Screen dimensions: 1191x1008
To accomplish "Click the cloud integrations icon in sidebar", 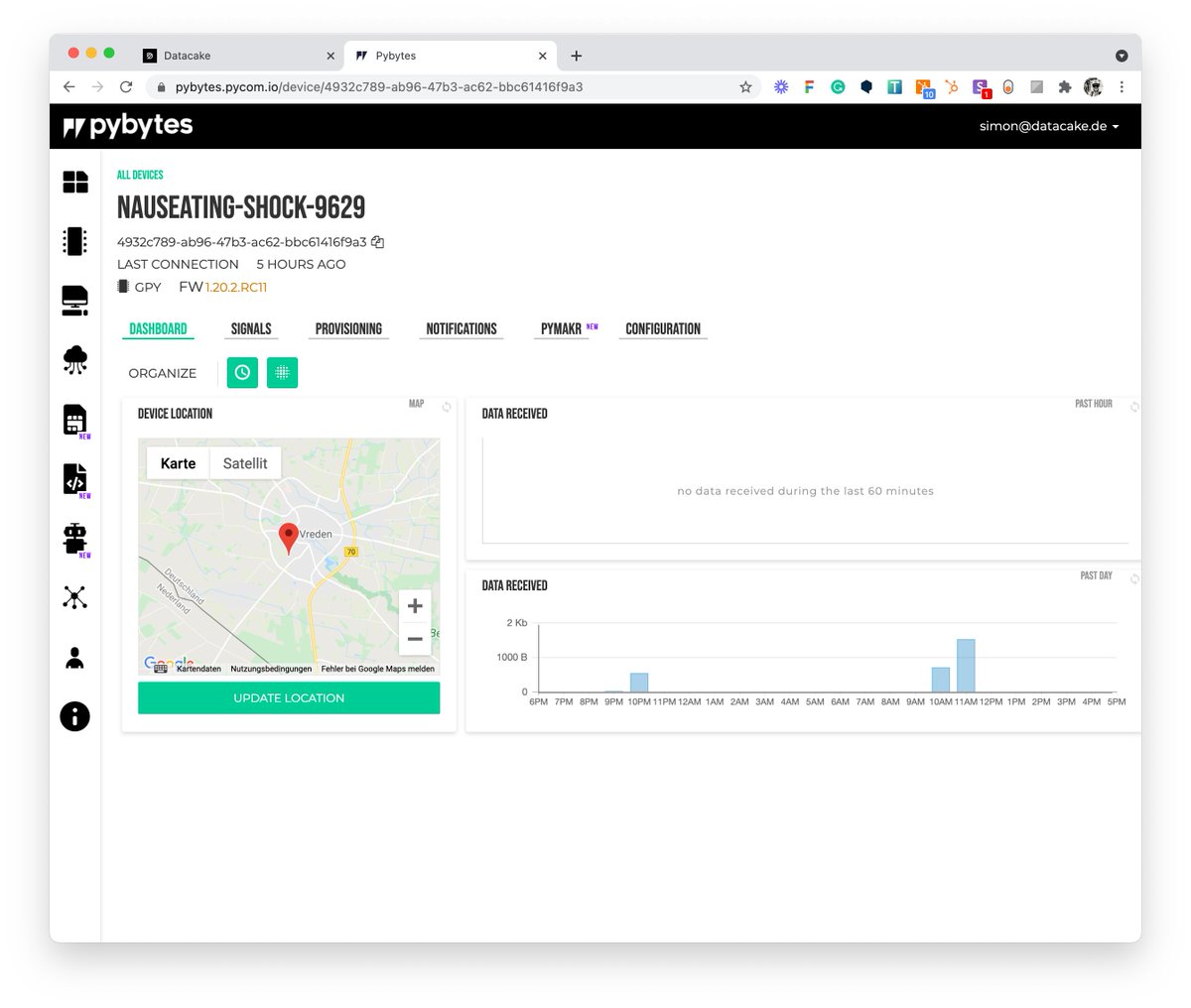I will pos(74,360).
